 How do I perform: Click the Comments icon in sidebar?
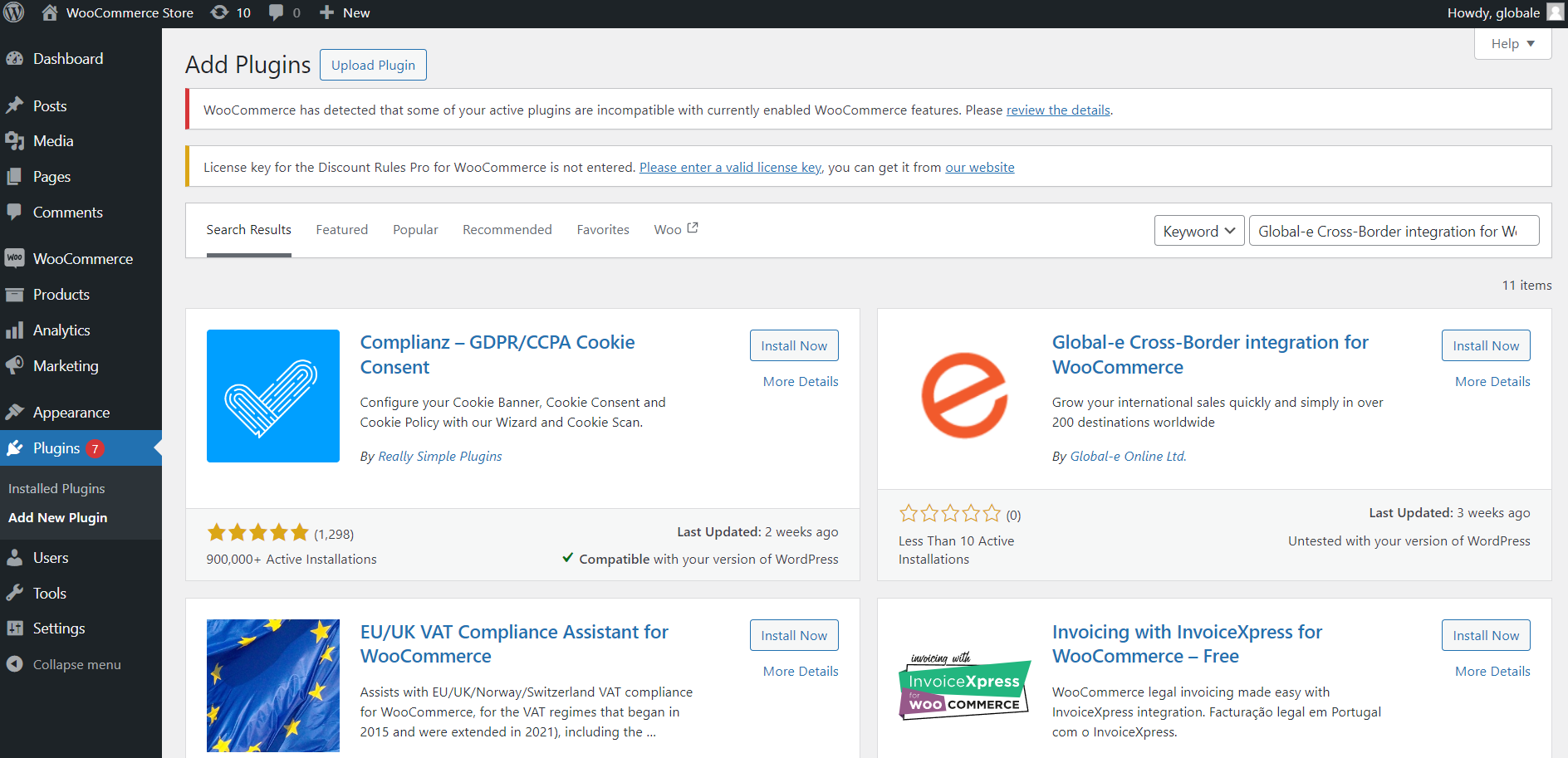coord(14,212)
